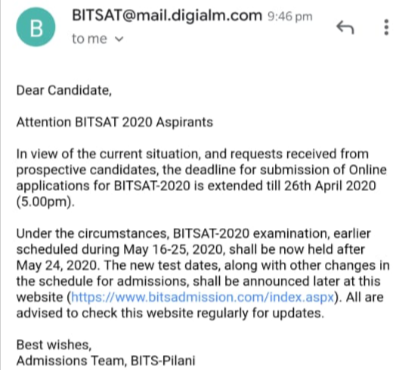Tap the 9:46 pm timestamp
The width and height of the screenshot is (406, 370).
click(x=290, y=16)
